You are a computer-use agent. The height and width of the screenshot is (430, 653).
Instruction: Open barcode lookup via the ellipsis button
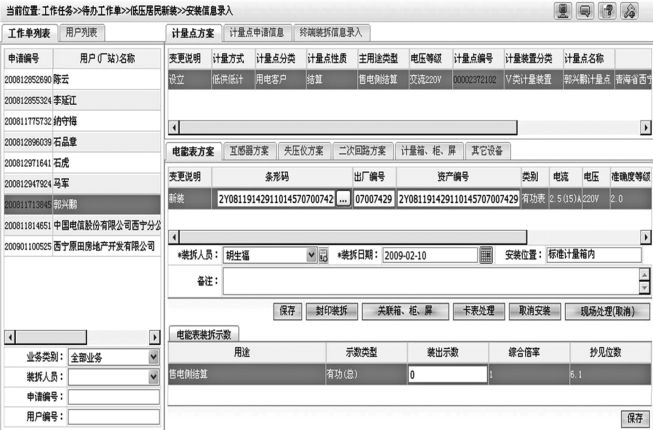click(343, 199)
